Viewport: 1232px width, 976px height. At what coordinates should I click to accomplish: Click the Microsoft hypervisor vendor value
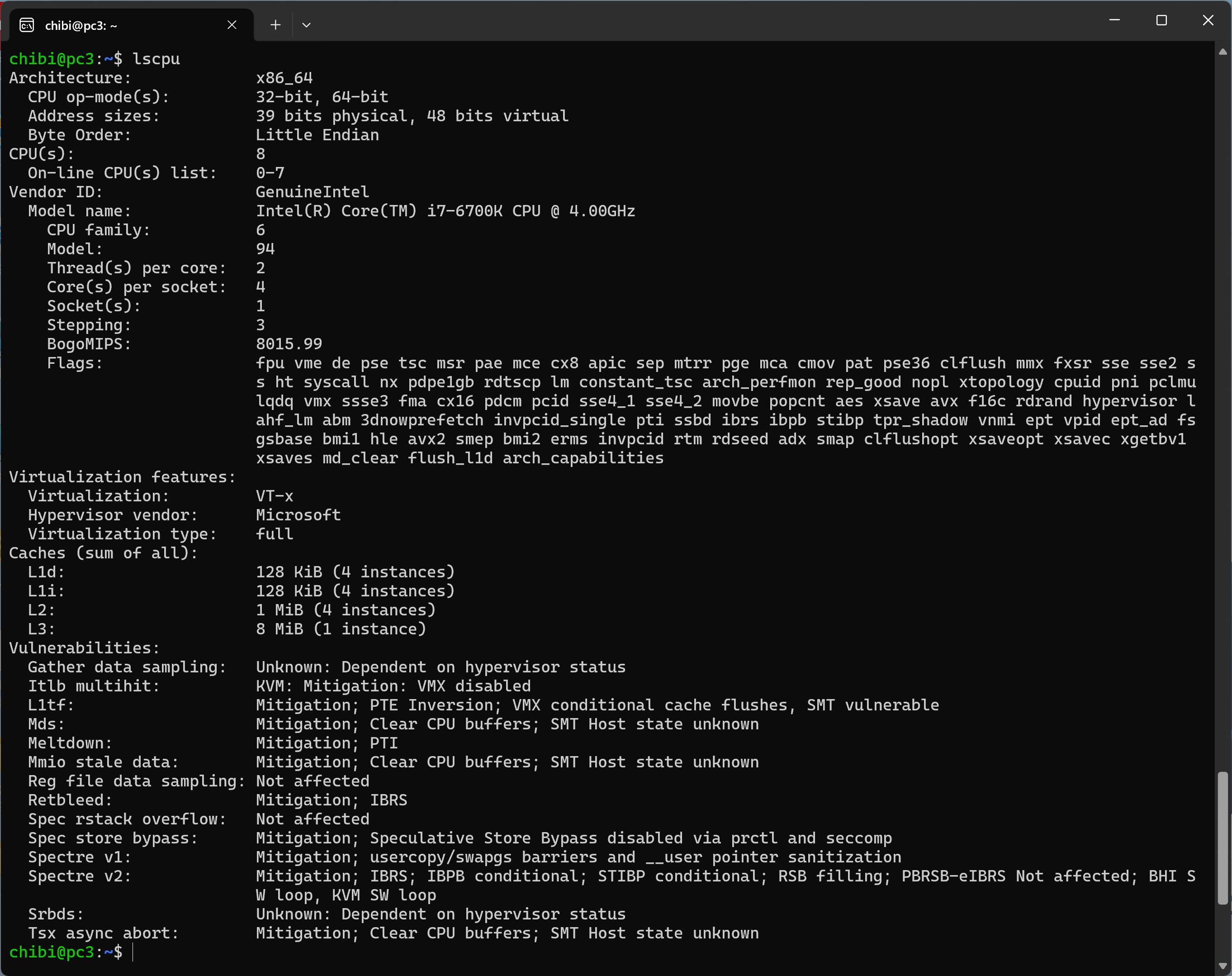coord(298,515)
